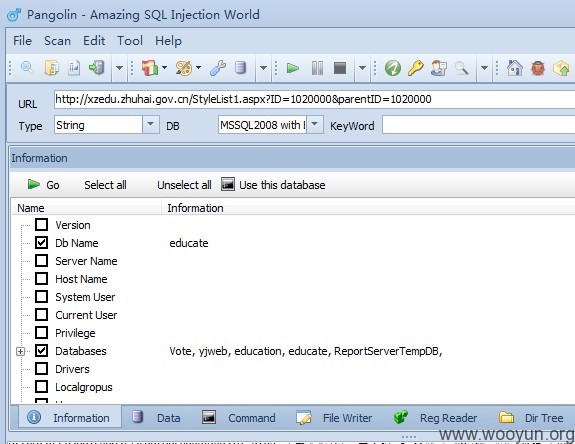Click the gold key icon in toolbar
This screenshot has width=575, height=444.
coord(415,68)
